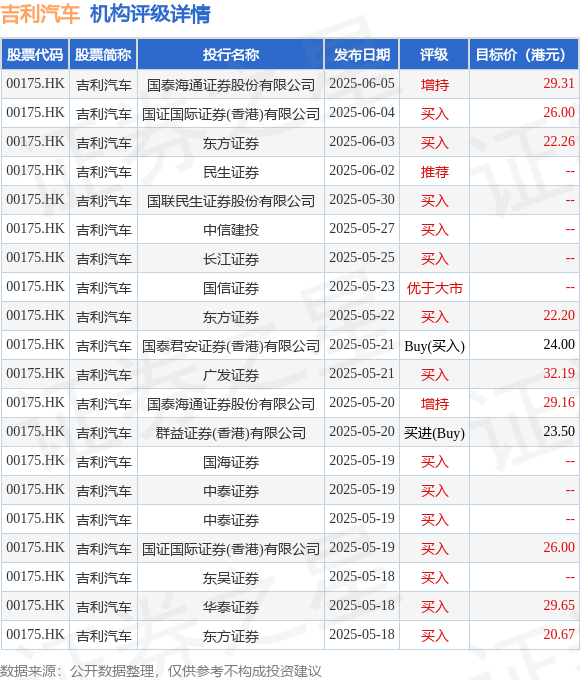Screen dimensions: 580x680
Task: Select the 群益证券(香港)有限公司 cell
Action: point(231,432)
